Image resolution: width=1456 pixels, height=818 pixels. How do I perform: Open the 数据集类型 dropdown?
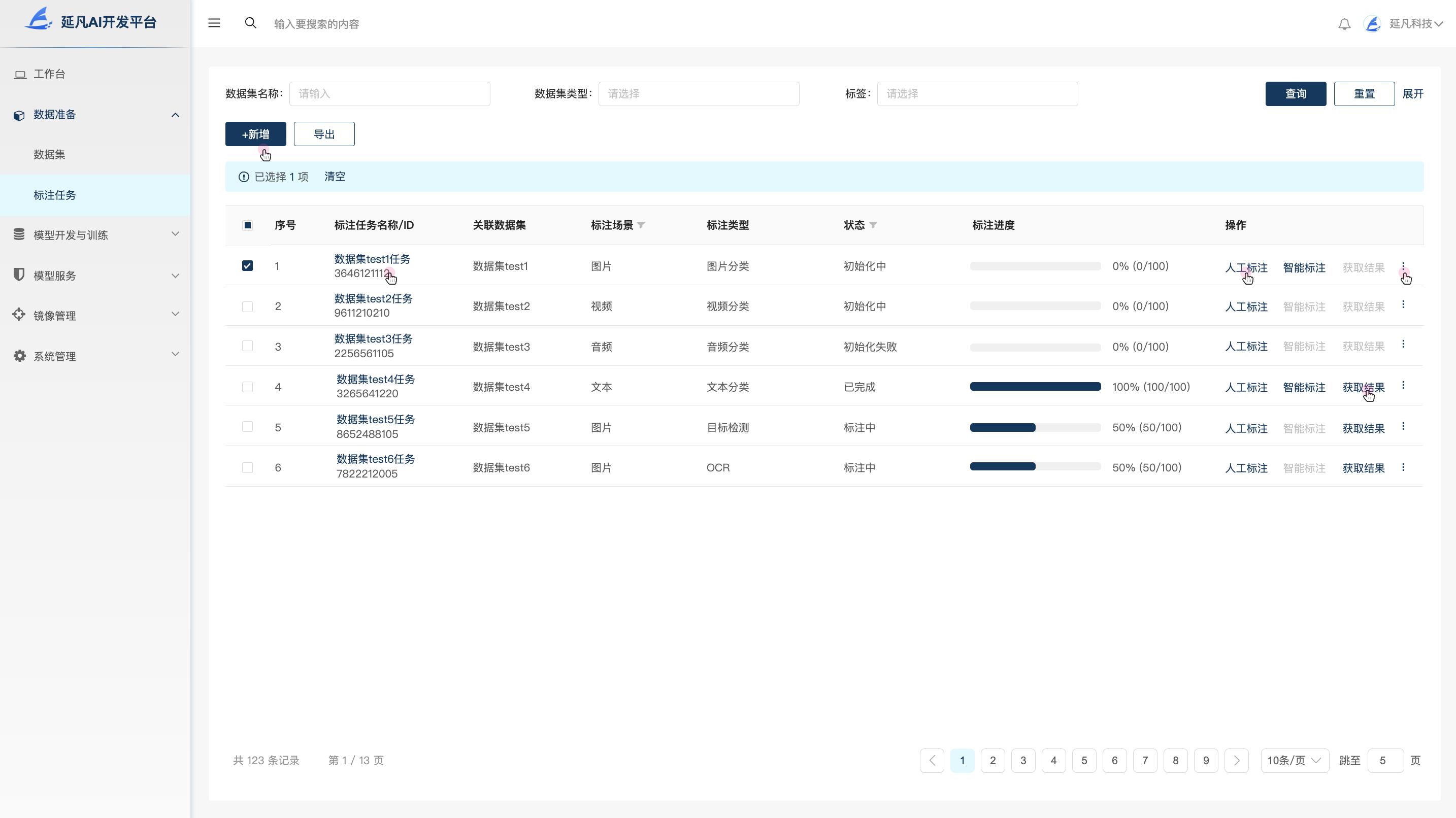click(698, 94)
